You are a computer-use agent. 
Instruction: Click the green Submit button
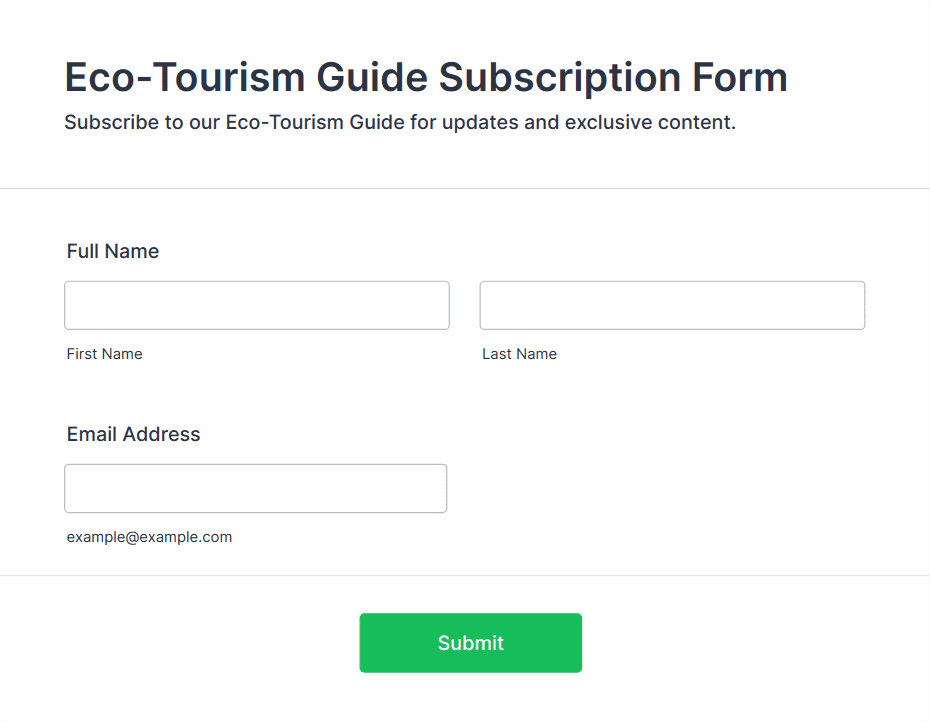click(470, 643)
